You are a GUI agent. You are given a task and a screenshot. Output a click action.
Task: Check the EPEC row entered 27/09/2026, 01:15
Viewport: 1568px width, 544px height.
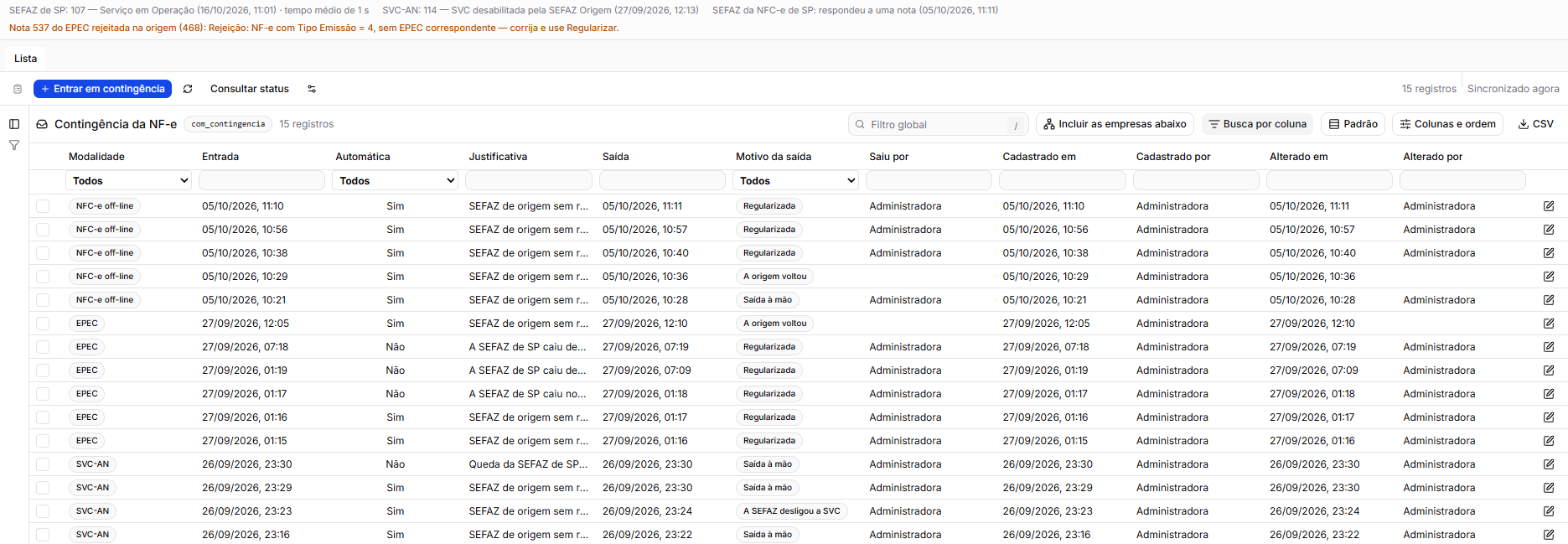coord(43,441)
